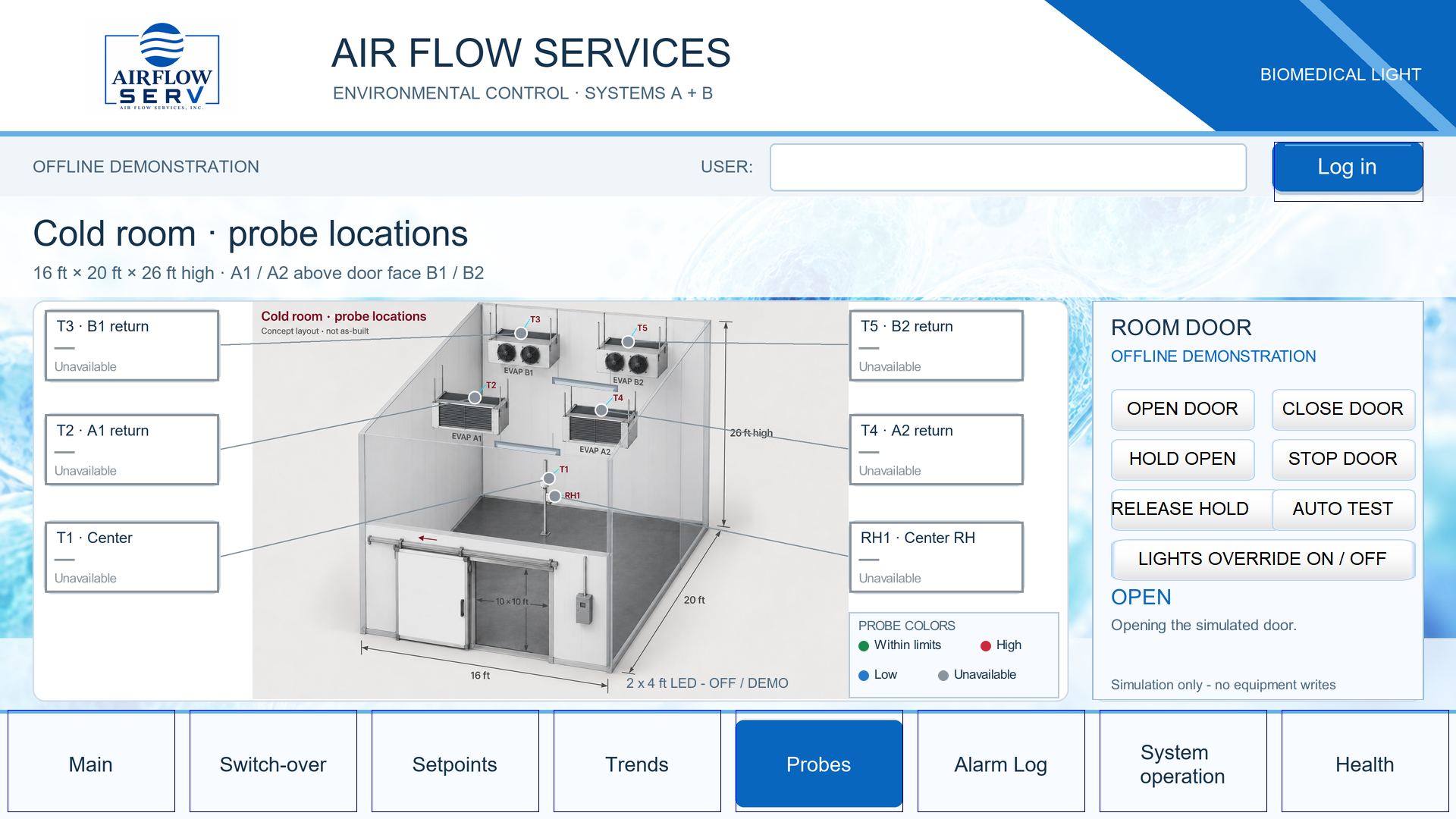Viewport: 1456px width, 819px height.
Task: Click the 'Cold room · probe locations' page heading
Action: [250, 234]
